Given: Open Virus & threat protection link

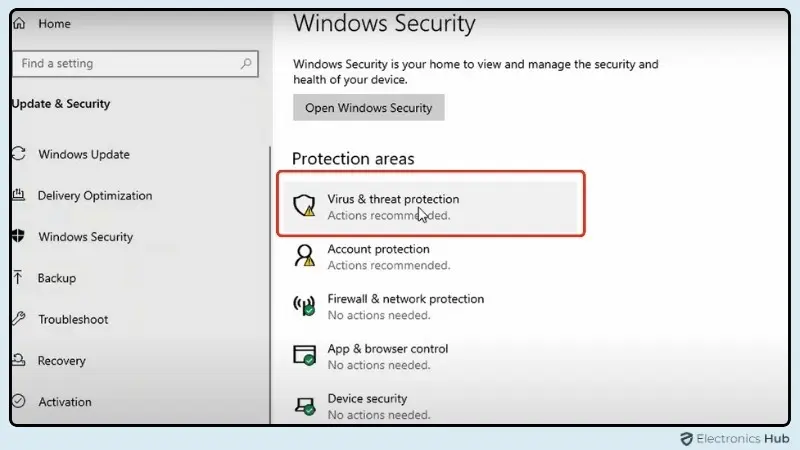Looking at the screenshot, I should point(393,200).
